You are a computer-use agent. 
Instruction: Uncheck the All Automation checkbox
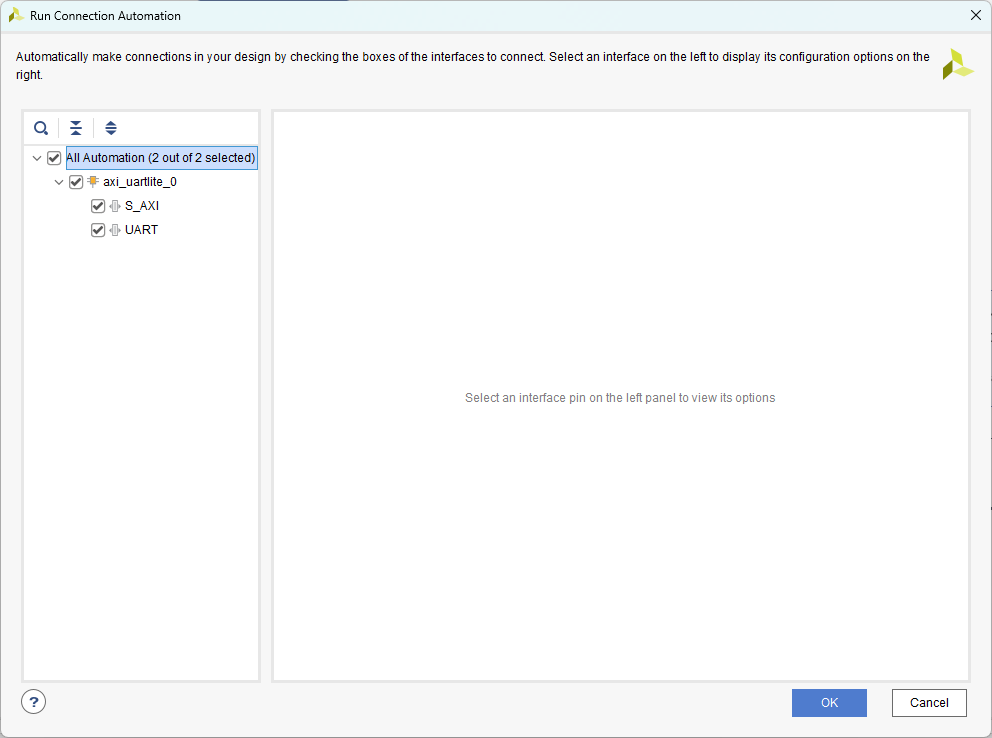(54, 158)
